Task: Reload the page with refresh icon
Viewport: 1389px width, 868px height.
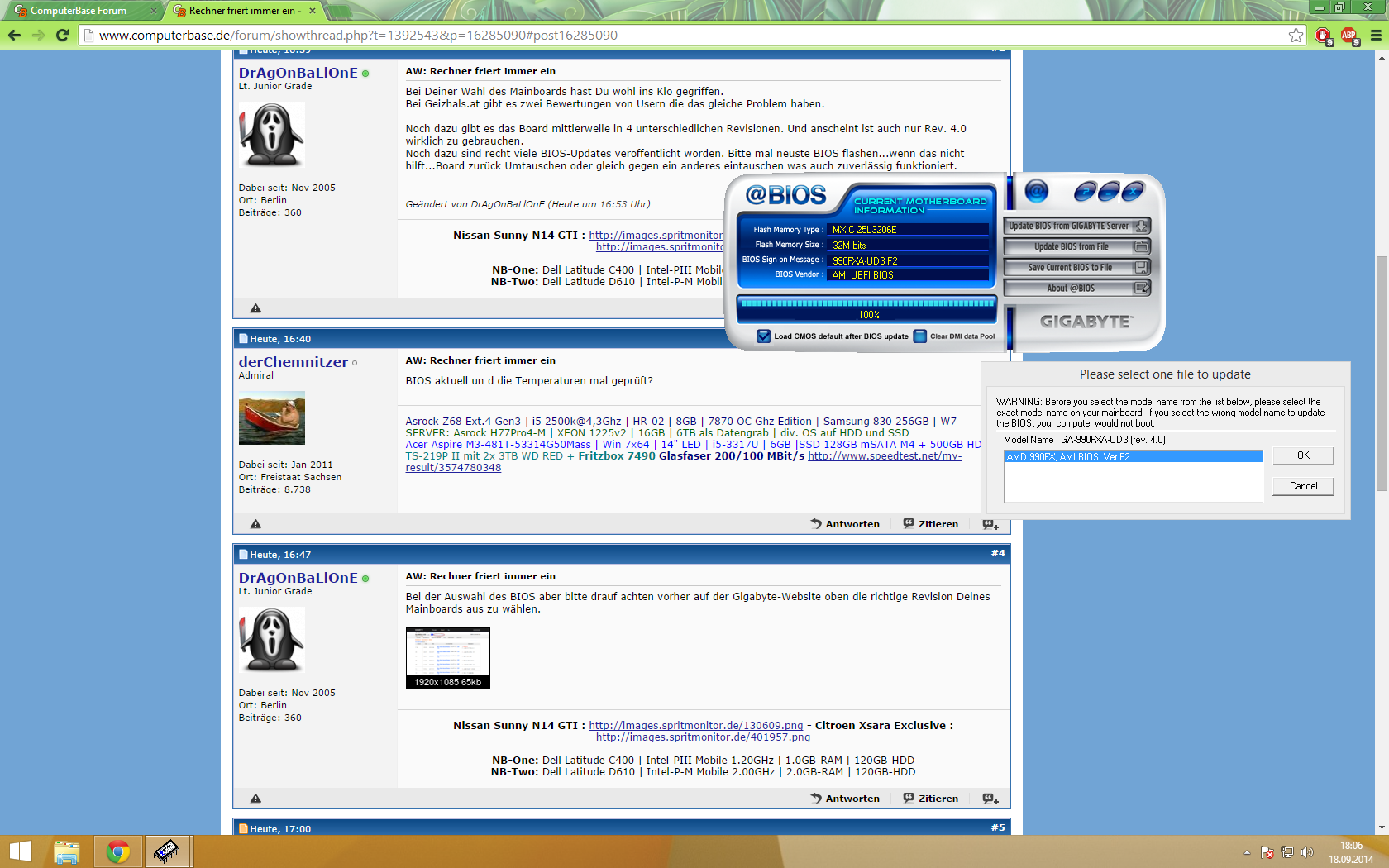Action: pos(62,35)
